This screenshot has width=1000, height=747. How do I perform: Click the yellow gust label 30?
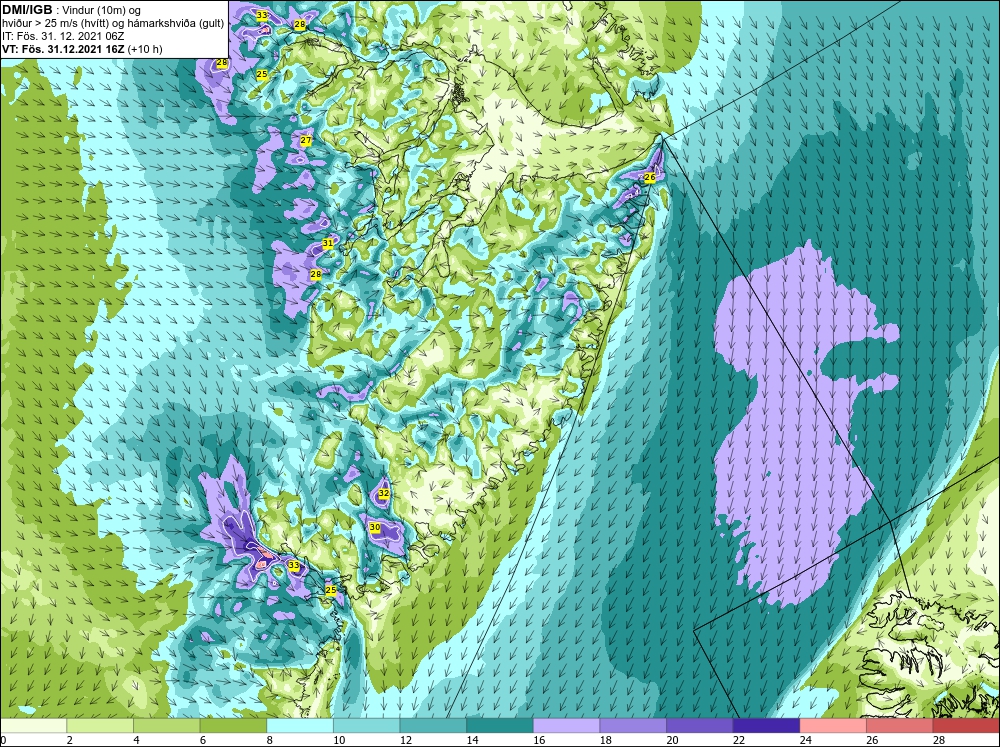(x=375, y=528)
